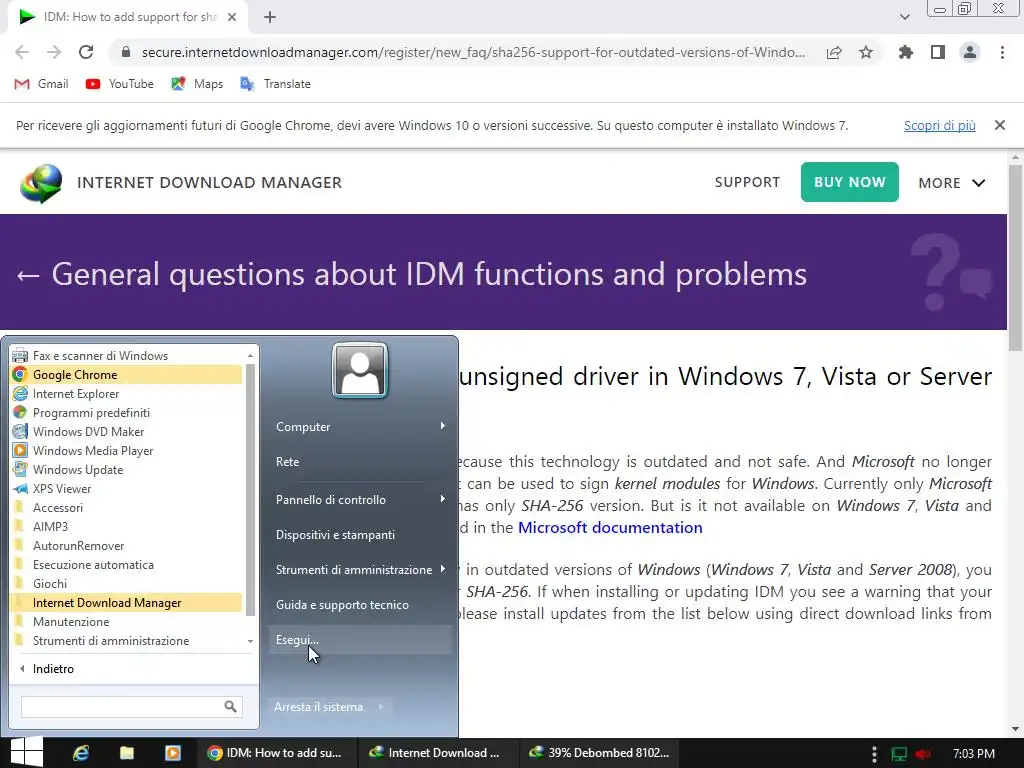Expand the Manutenzione folder
Viewport: 1024px width, 768px height.
pyautogui.click(x=127, y=621)
